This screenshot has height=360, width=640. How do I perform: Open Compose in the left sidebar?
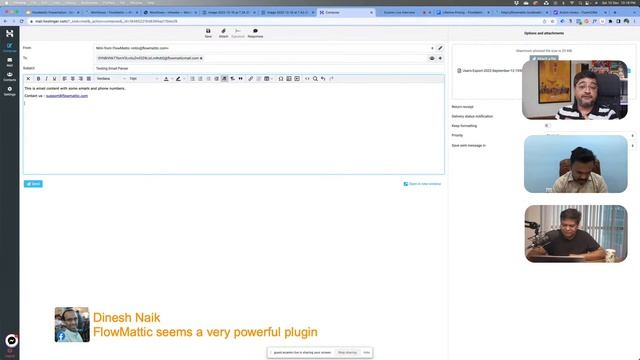coord(9,47)
